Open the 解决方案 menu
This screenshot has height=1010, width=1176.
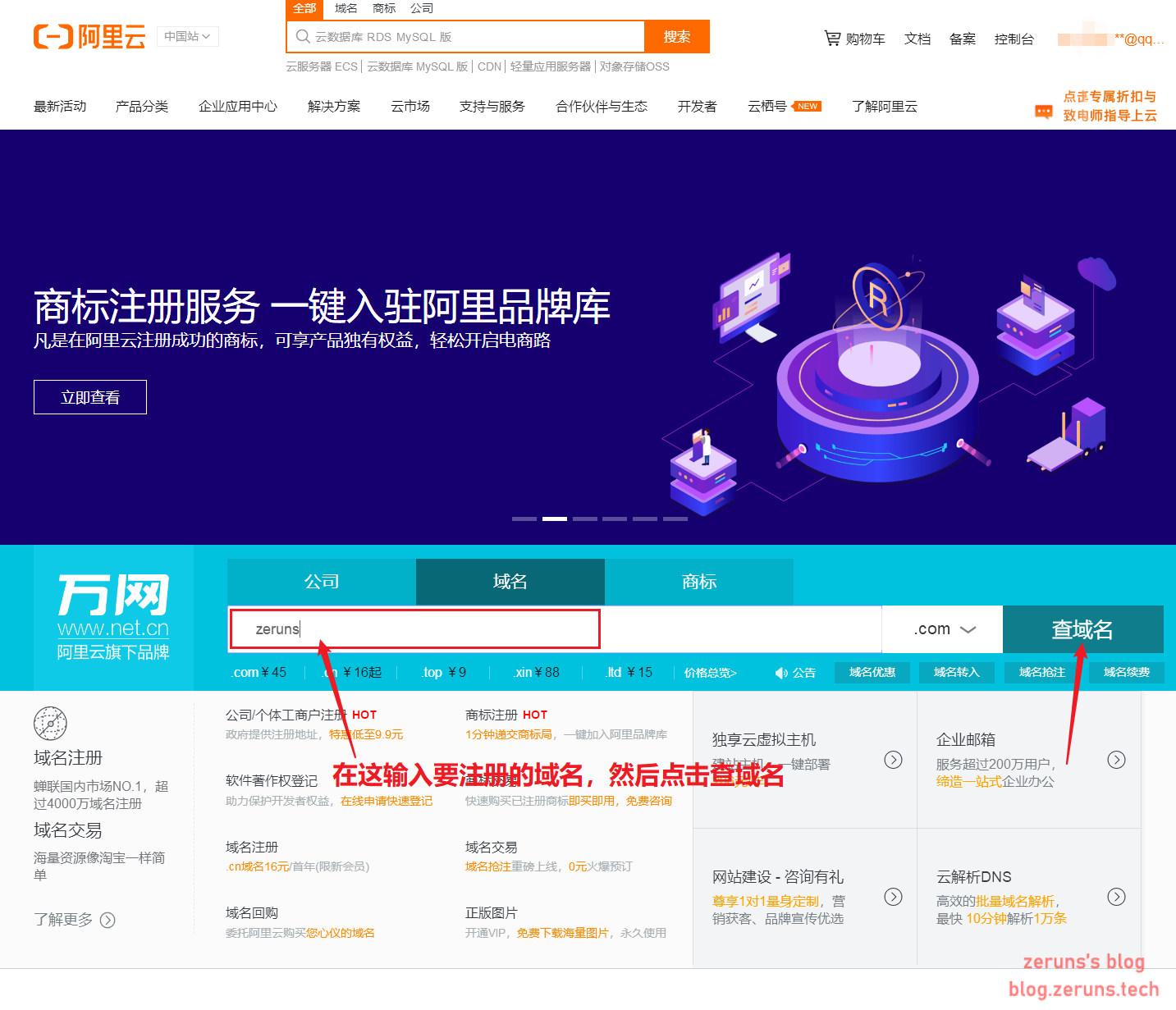(x=334, y=106)
